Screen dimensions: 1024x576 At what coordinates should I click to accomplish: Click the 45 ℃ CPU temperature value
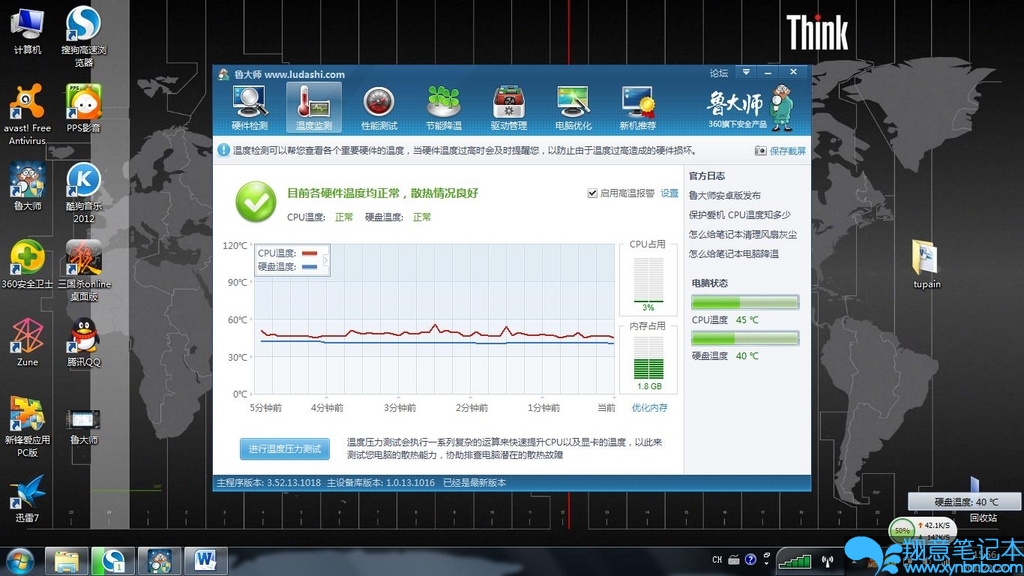click(x=746, y=320)
